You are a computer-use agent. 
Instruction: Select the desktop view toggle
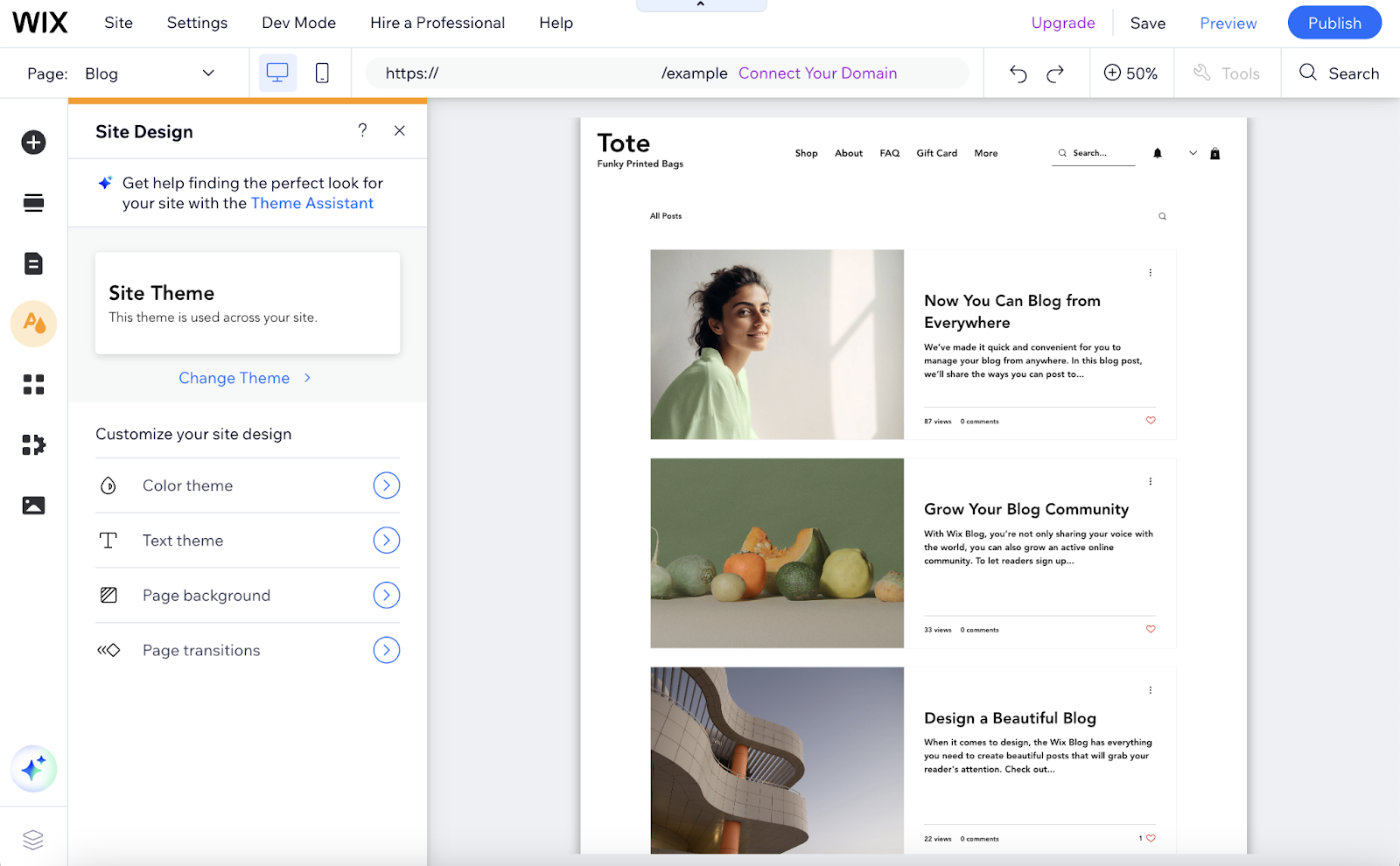277,73
